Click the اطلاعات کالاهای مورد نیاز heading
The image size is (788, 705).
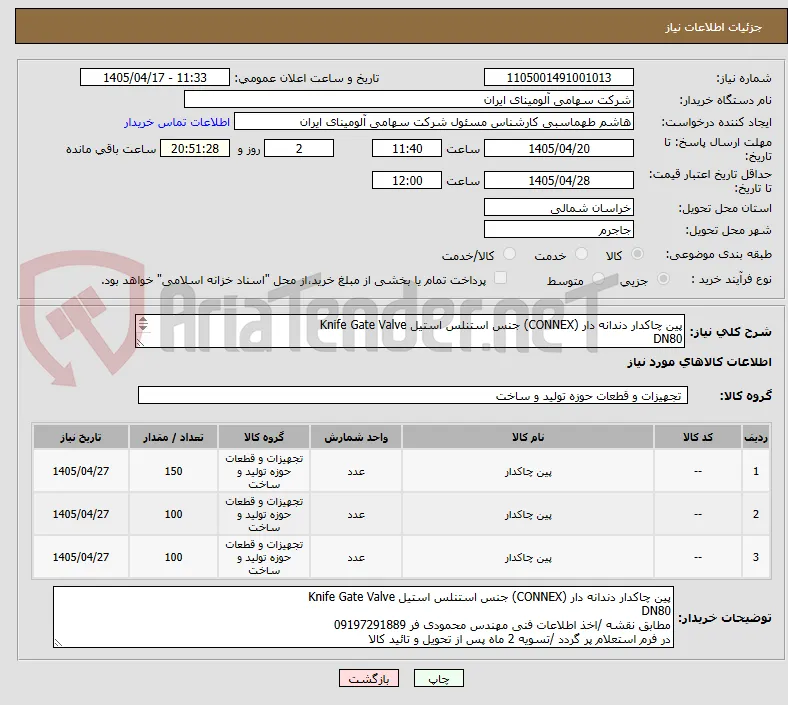coord(699,362)
